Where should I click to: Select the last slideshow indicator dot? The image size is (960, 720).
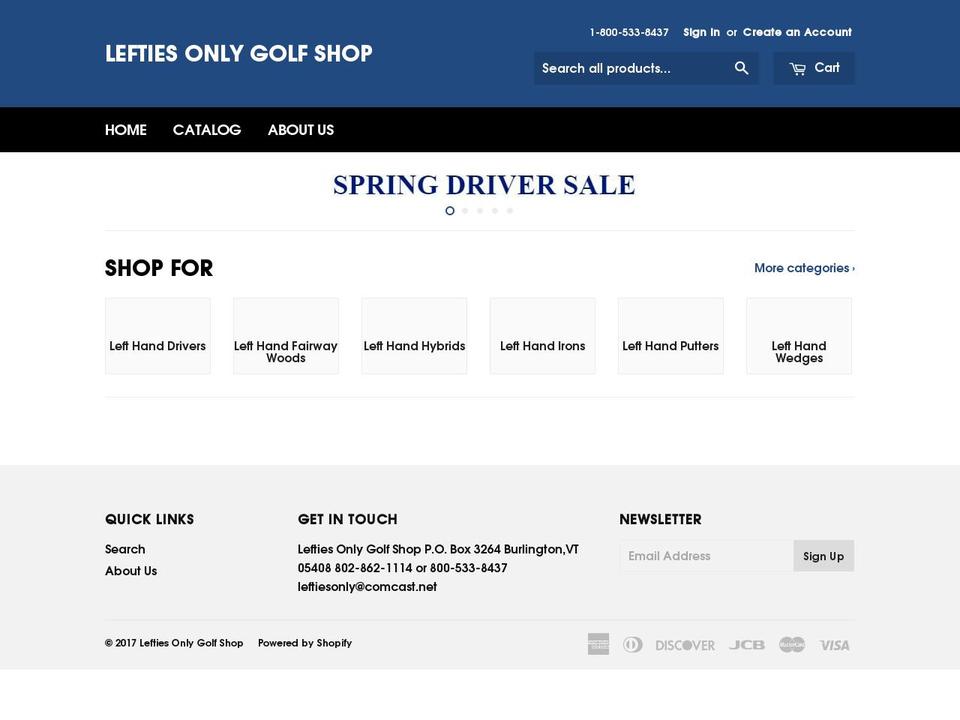click(510, 210)
